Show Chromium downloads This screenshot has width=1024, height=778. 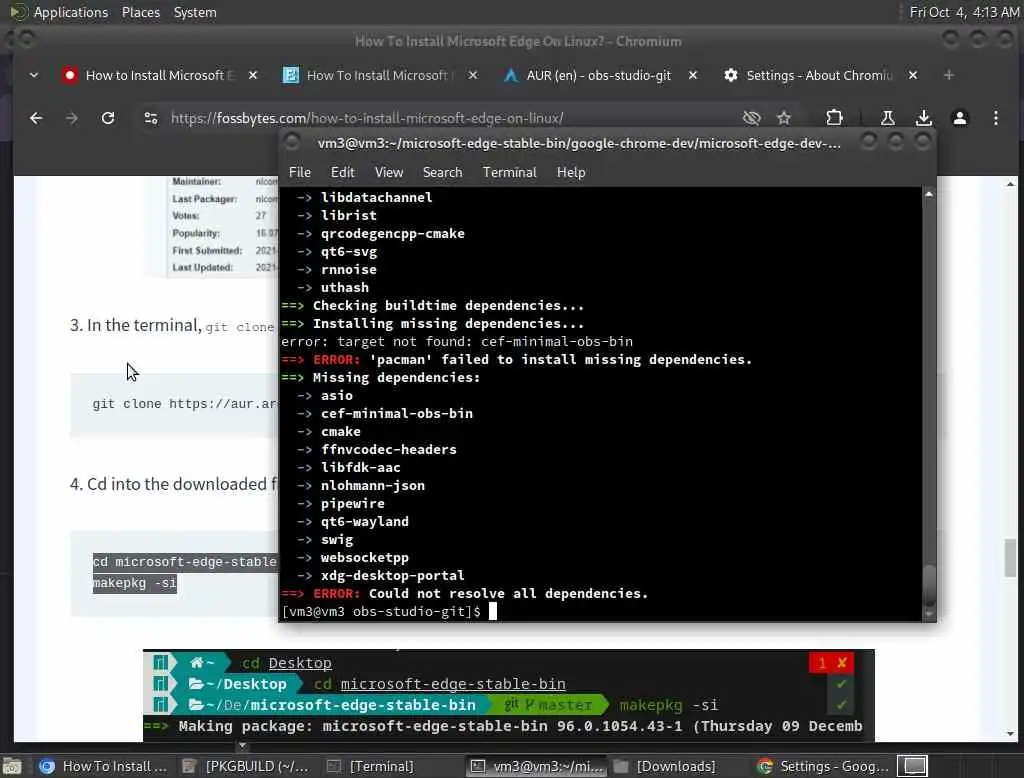point(923,118)
